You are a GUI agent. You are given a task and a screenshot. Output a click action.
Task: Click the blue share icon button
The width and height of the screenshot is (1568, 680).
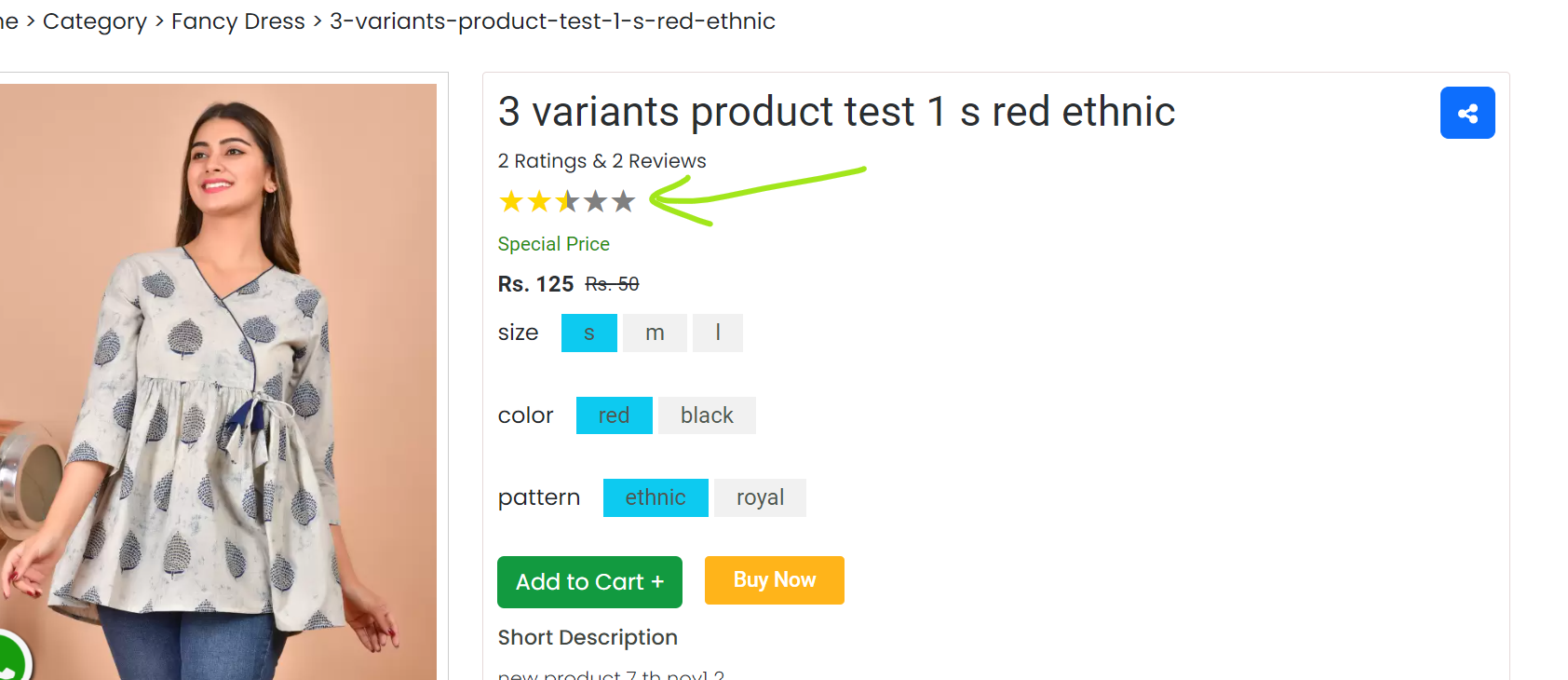click(1467, 113)
